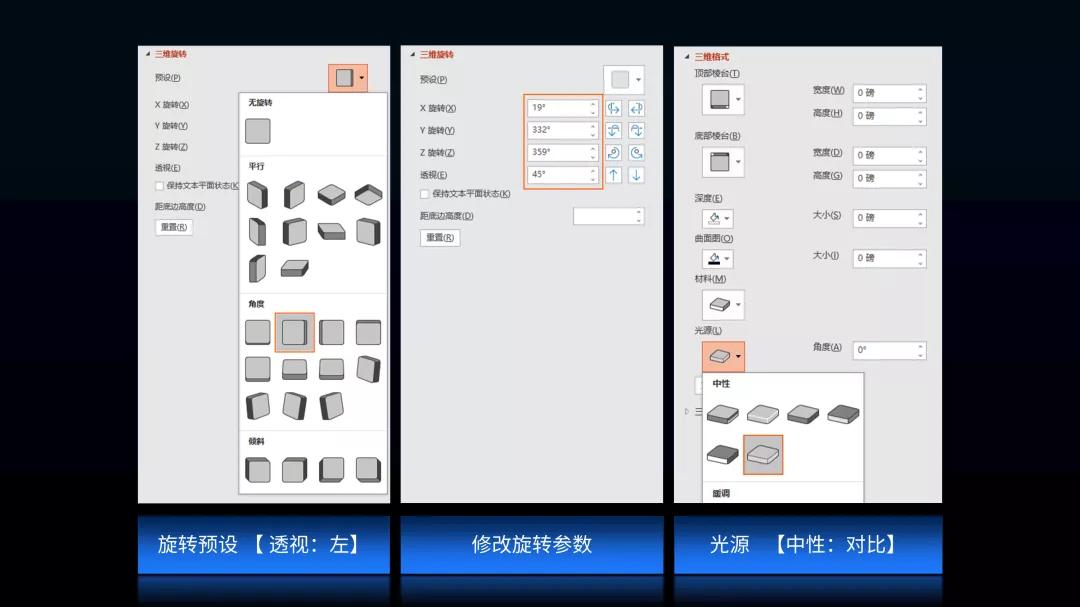1080x607 pixels.
Task: Select the last 倾斜 oblique preset (Bottom Right)
Action: coord(368,471)
